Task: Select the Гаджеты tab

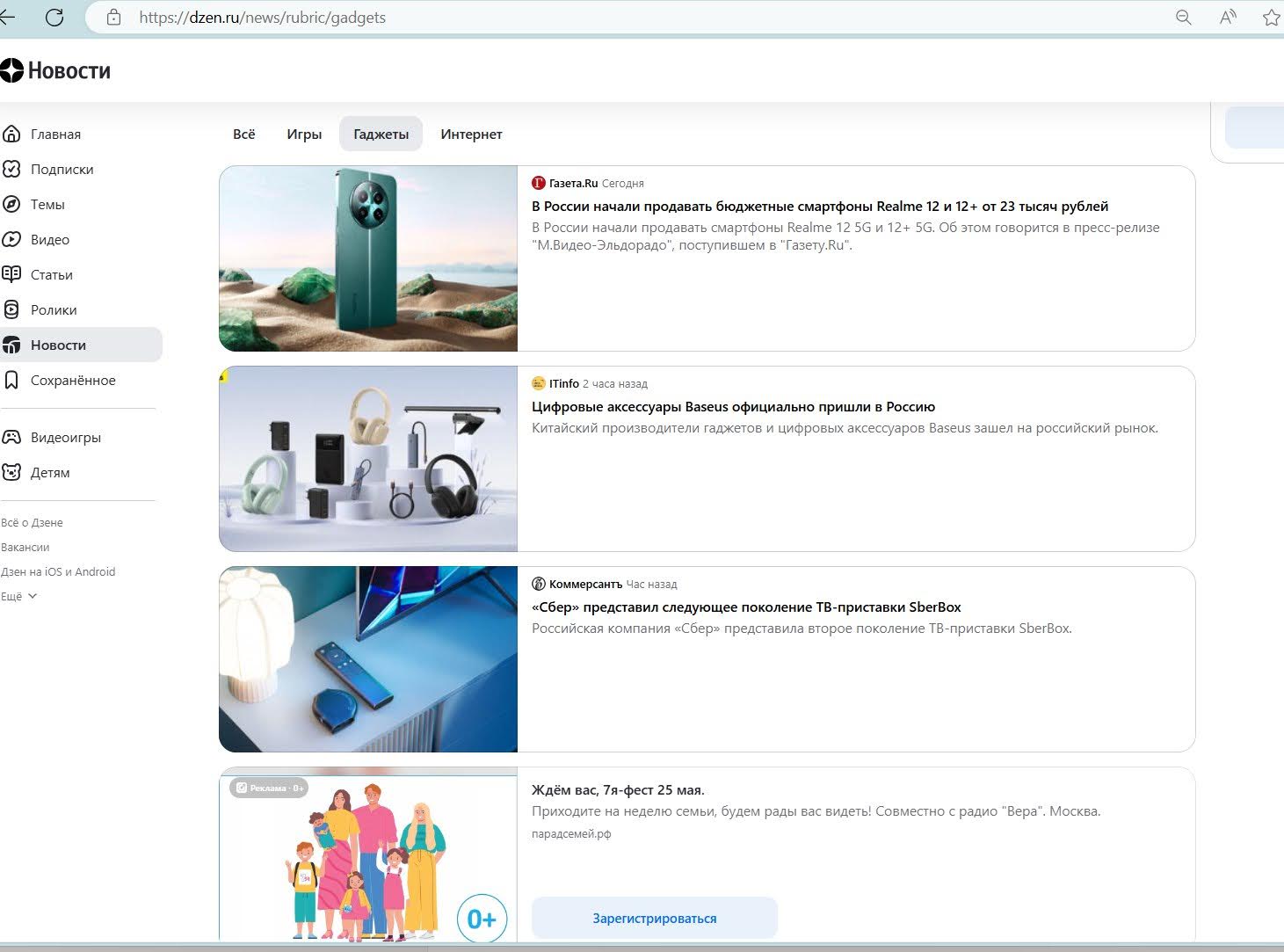Action: [x=381, y=134]
